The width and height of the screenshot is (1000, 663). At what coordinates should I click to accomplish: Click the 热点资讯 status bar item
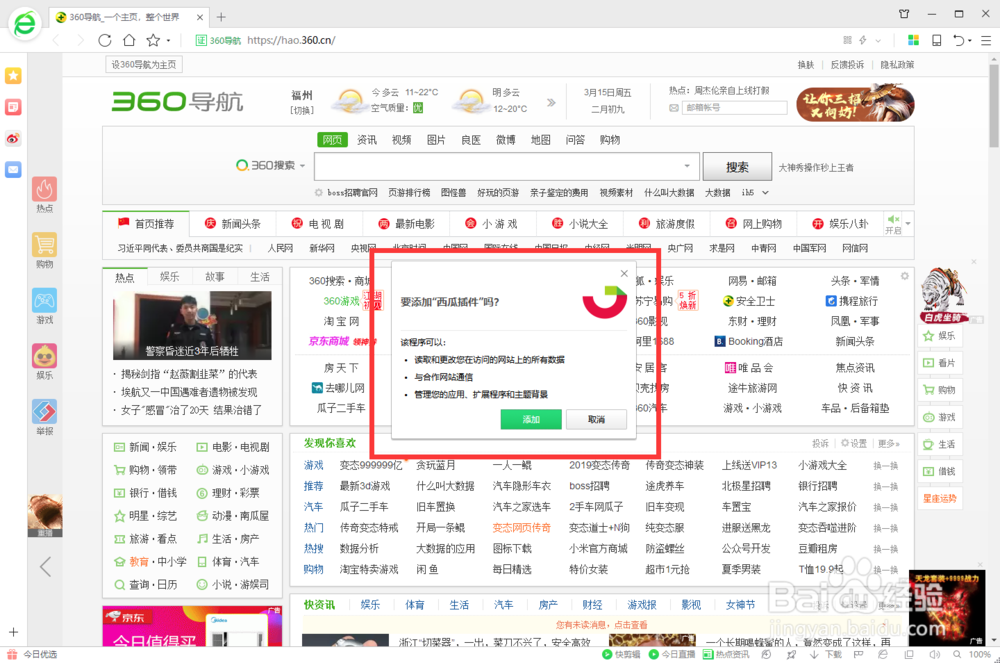(726, 654)
